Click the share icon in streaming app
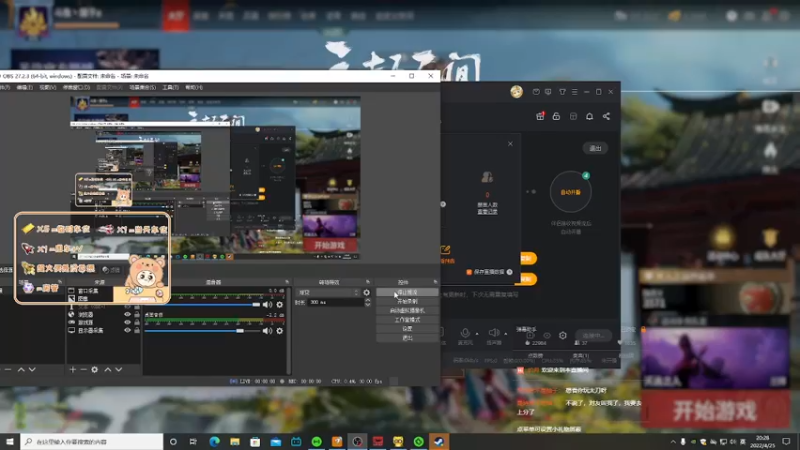800x450 pixels. (606, 116)
